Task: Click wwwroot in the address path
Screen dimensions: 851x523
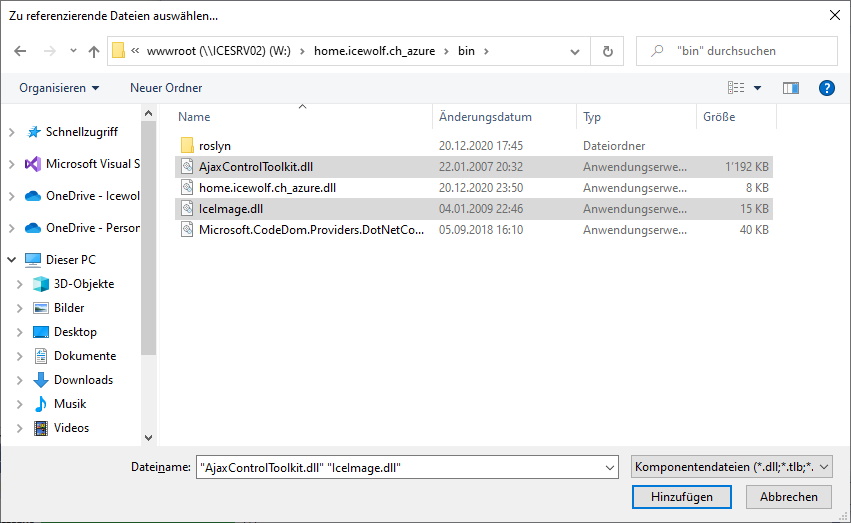Action: pyautogui.click(x=219, y=51)
